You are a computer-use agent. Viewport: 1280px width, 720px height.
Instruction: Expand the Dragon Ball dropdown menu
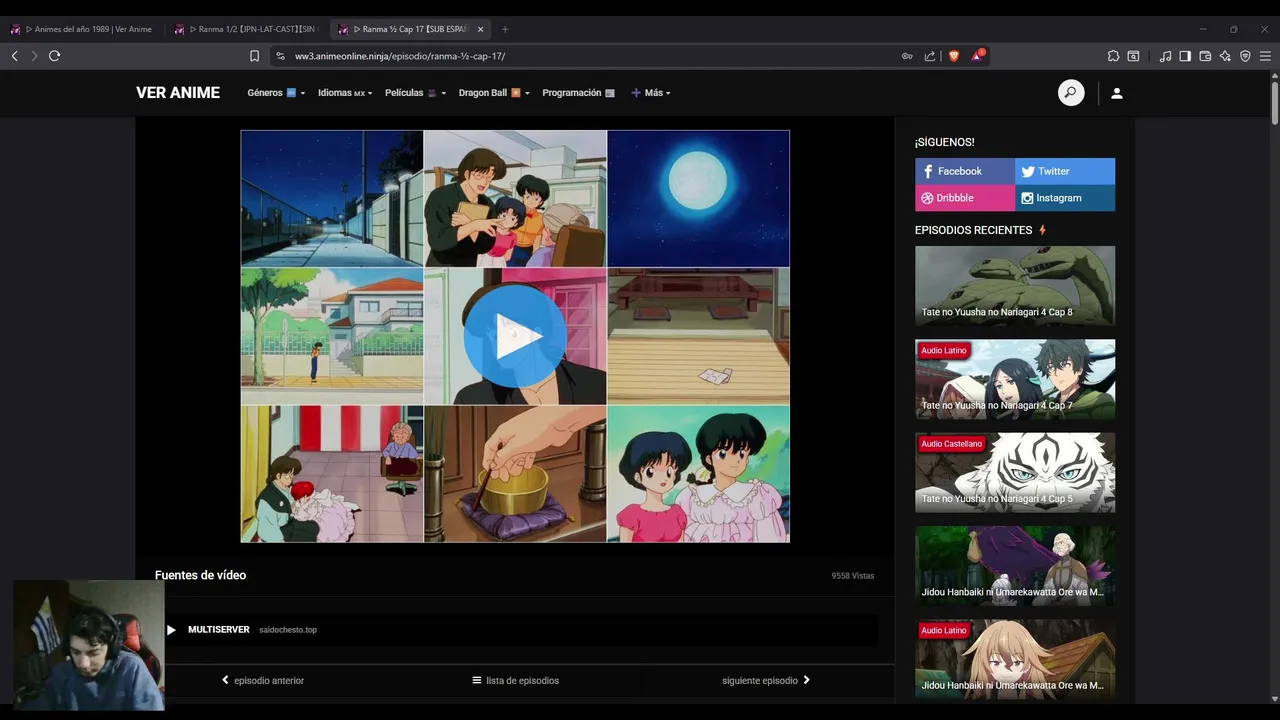pos(494,93)
